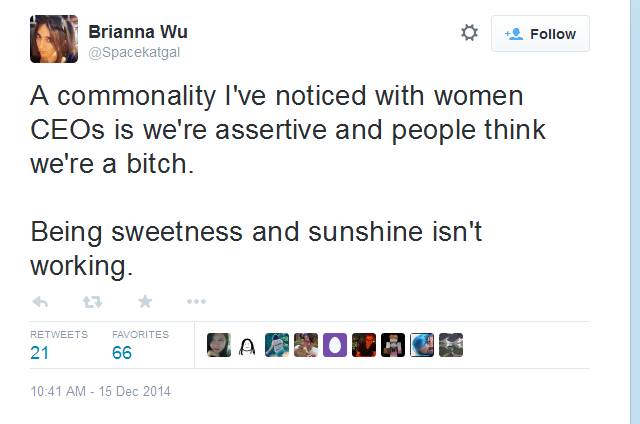The width and height of the screenshot is (640, 424).
Task: Open the @Spacekatgal handle link
Action: [x=134, y=52]
